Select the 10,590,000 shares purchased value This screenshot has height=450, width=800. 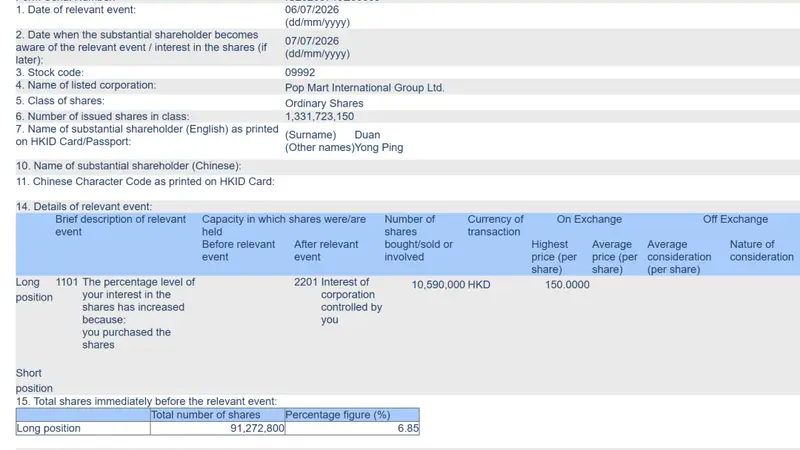click(438, 285)
